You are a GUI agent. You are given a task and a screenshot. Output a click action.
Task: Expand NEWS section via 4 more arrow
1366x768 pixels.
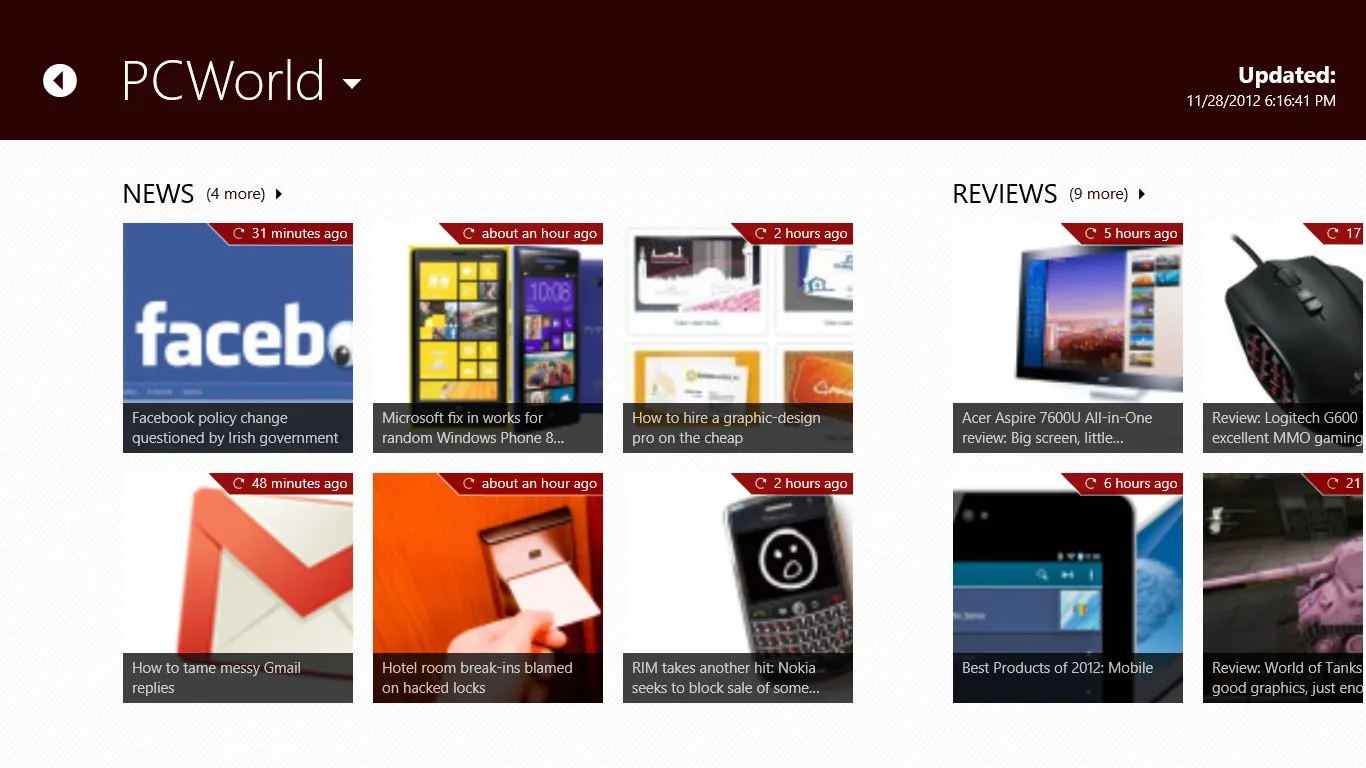[x=279, y=194]
